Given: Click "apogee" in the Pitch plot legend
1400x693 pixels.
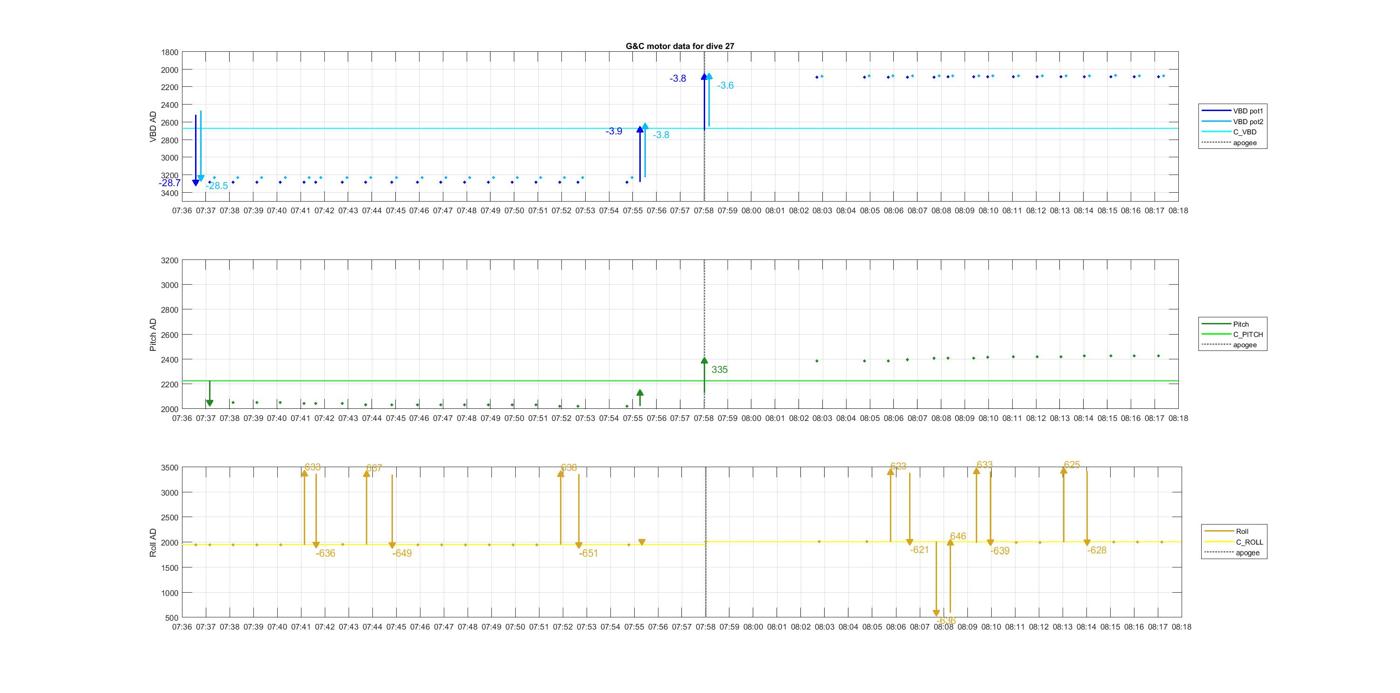Looking at the screenshot, I should 1230,345.
